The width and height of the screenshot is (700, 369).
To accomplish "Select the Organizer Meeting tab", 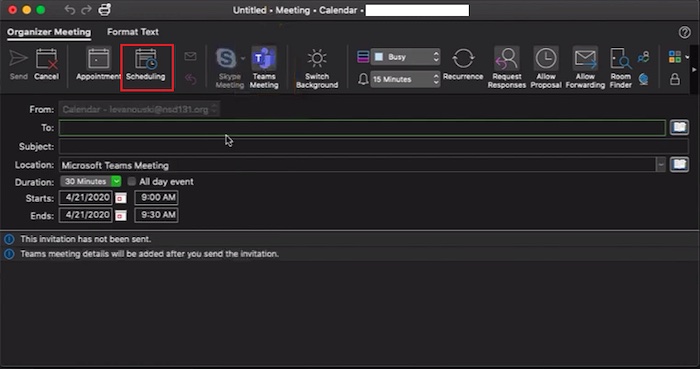I will pos(49,32).
